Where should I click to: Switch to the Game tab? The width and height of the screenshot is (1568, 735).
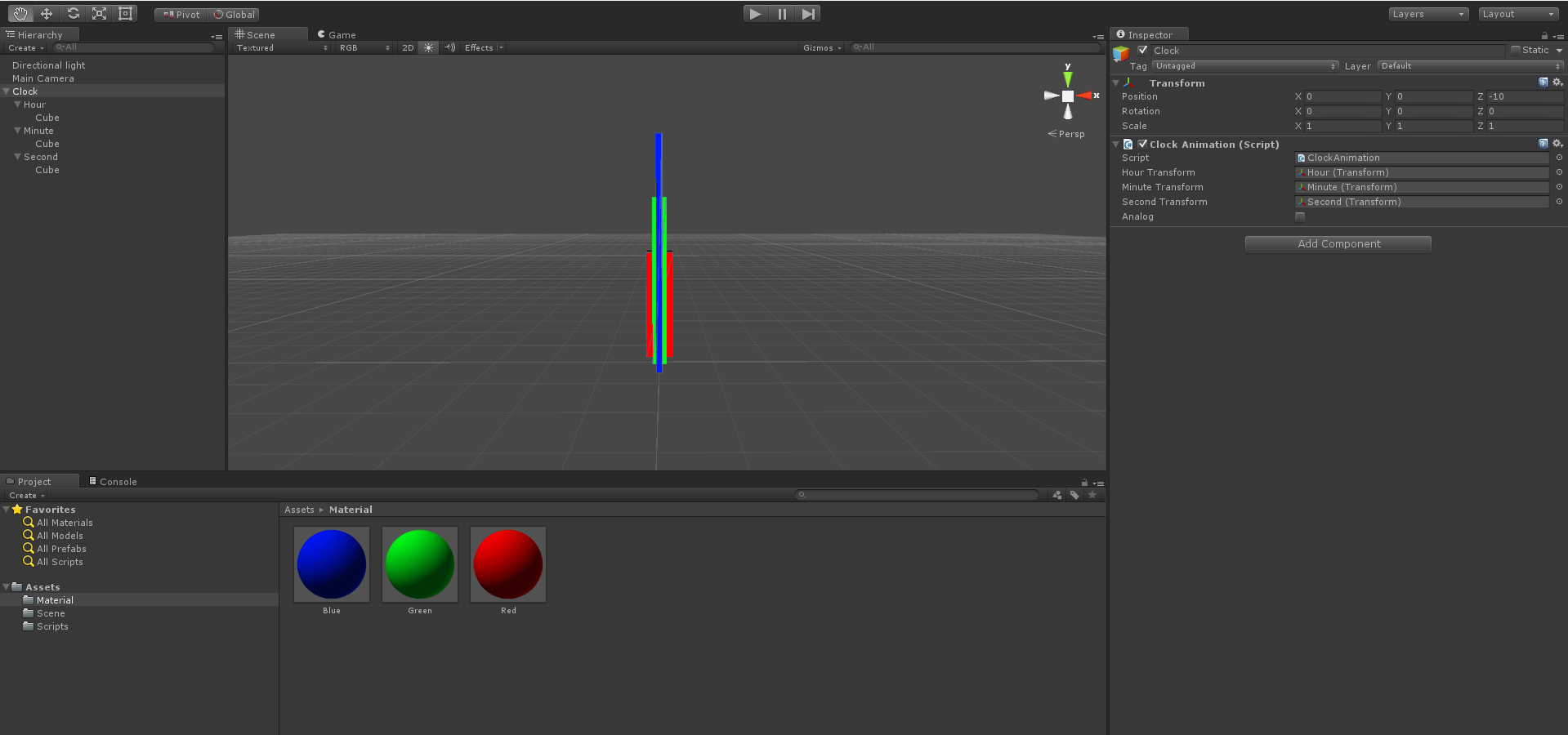(337, 34)
